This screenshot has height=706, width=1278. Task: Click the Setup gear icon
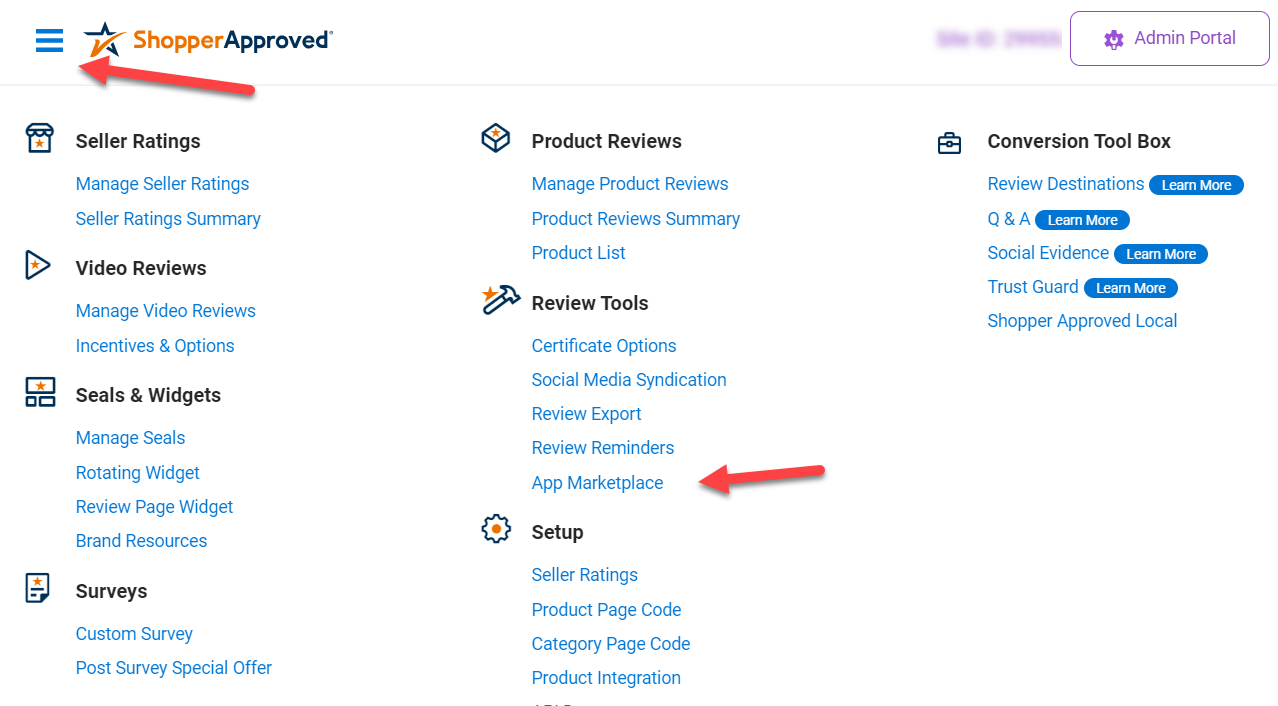[x=496, y=529]
